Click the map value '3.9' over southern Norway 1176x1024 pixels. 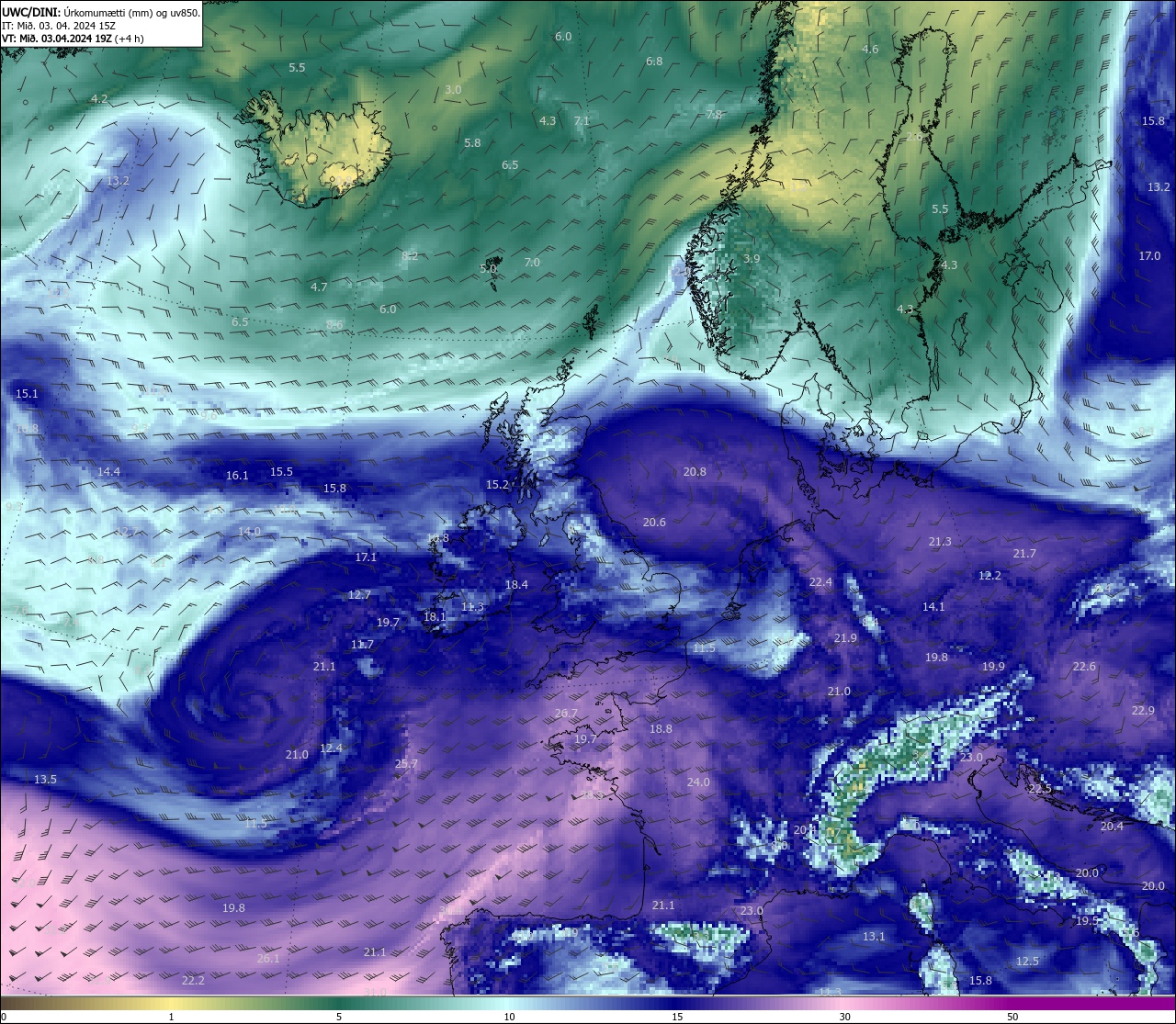(752, 259)
